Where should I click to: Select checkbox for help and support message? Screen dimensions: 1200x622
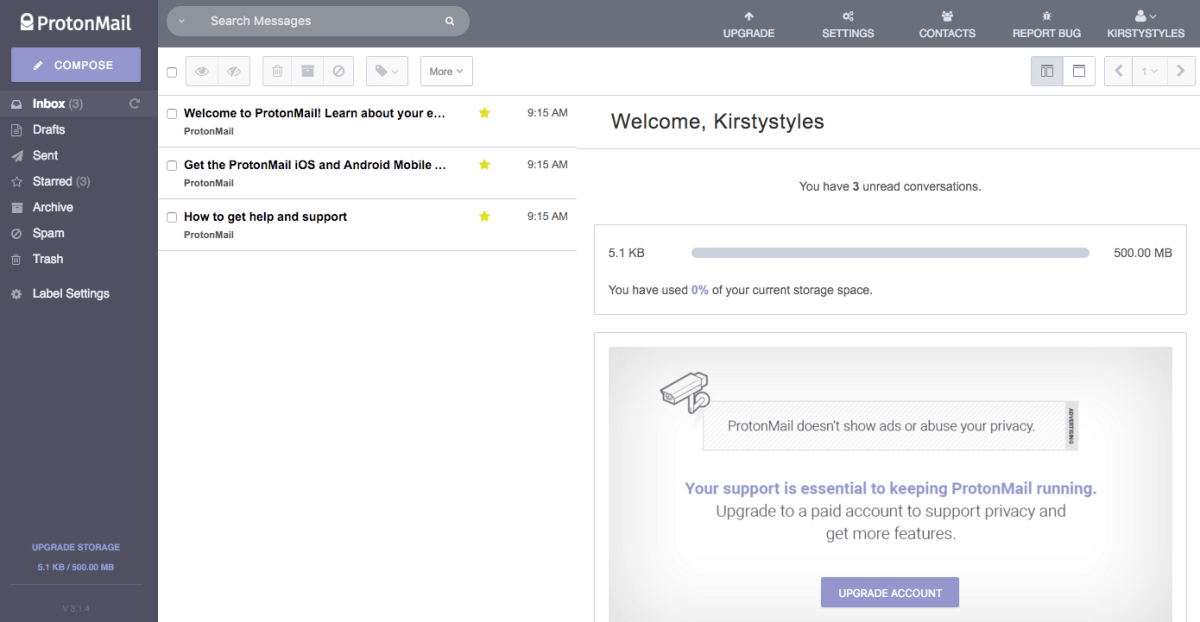tap(172, 217)
